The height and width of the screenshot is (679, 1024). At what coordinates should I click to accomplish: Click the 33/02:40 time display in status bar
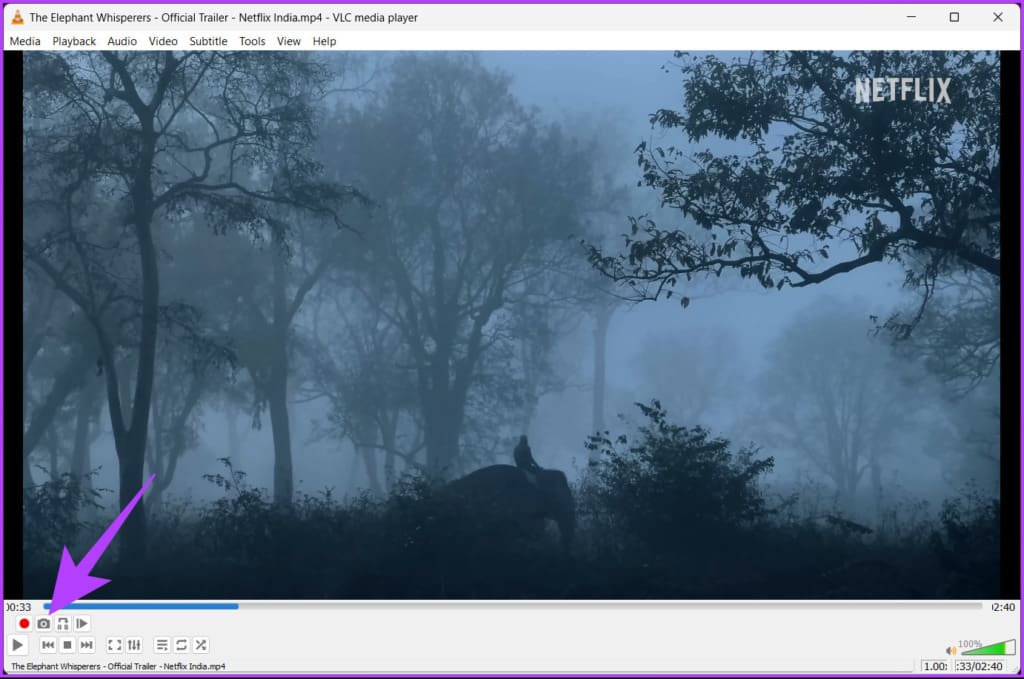click(x=979, y=666)
